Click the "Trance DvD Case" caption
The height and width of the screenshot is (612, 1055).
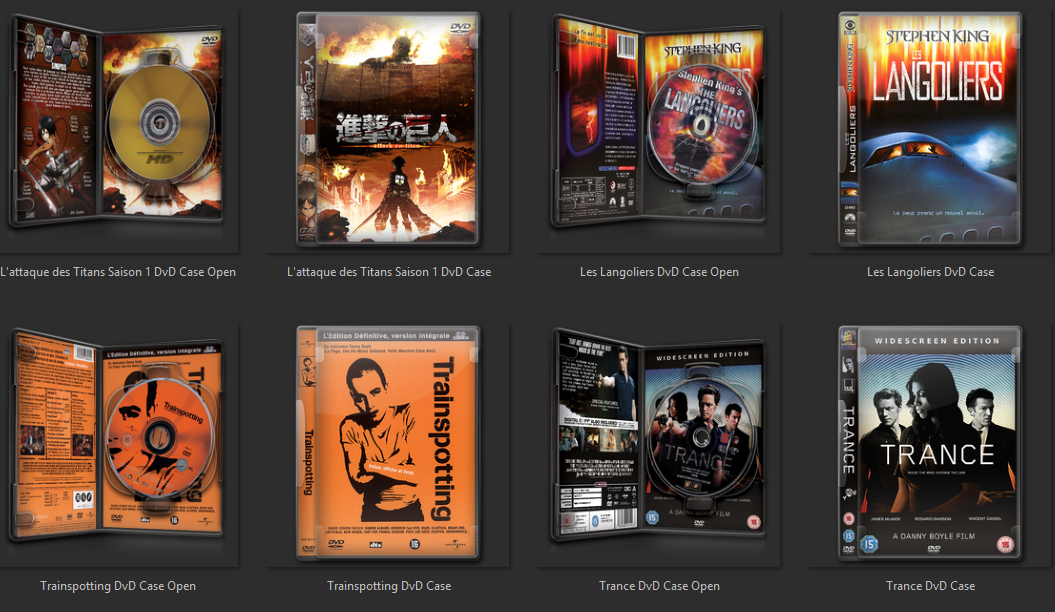(x=930, y=585)
